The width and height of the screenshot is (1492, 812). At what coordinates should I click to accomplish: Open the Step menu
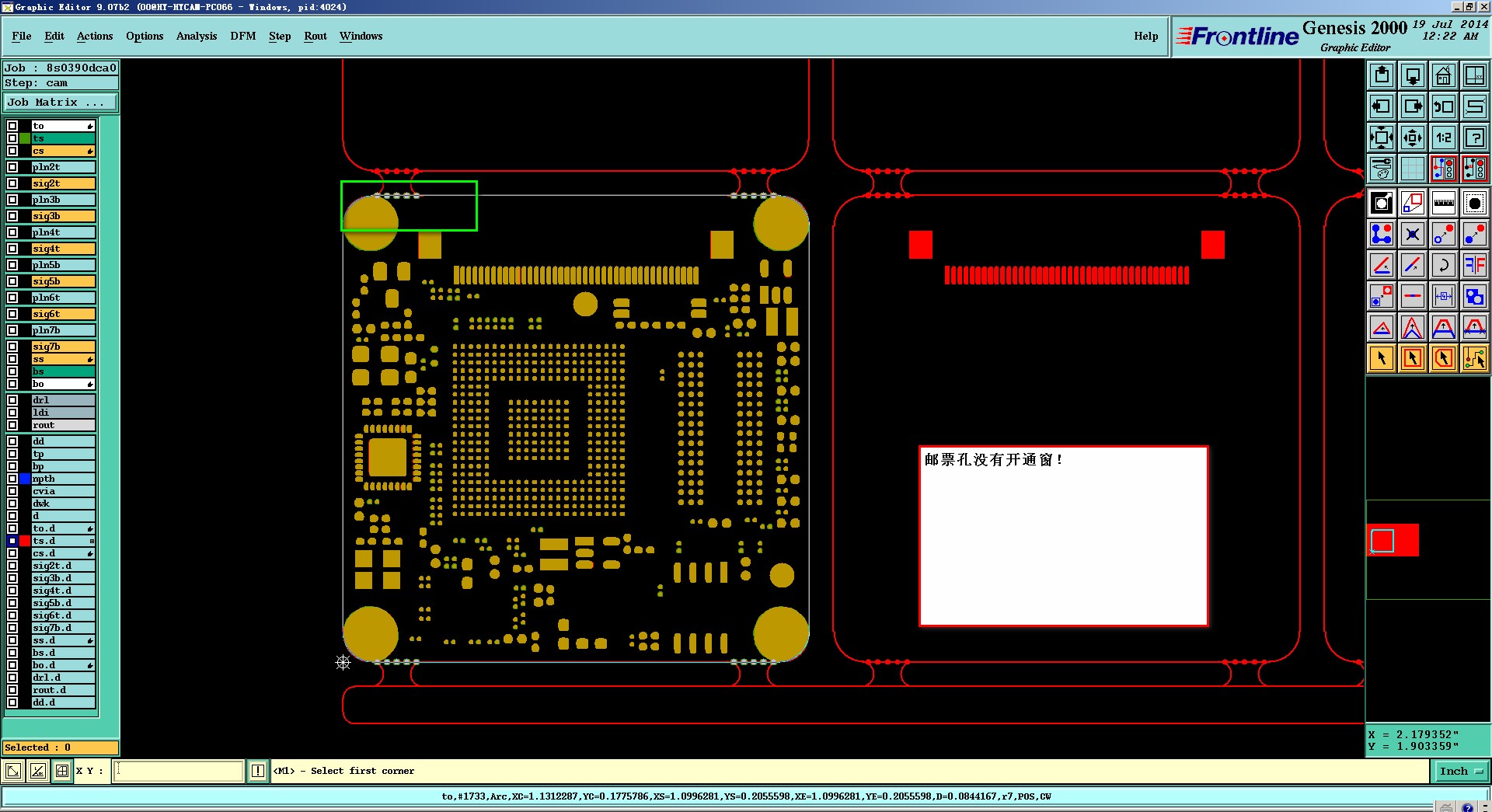[280, 37]
